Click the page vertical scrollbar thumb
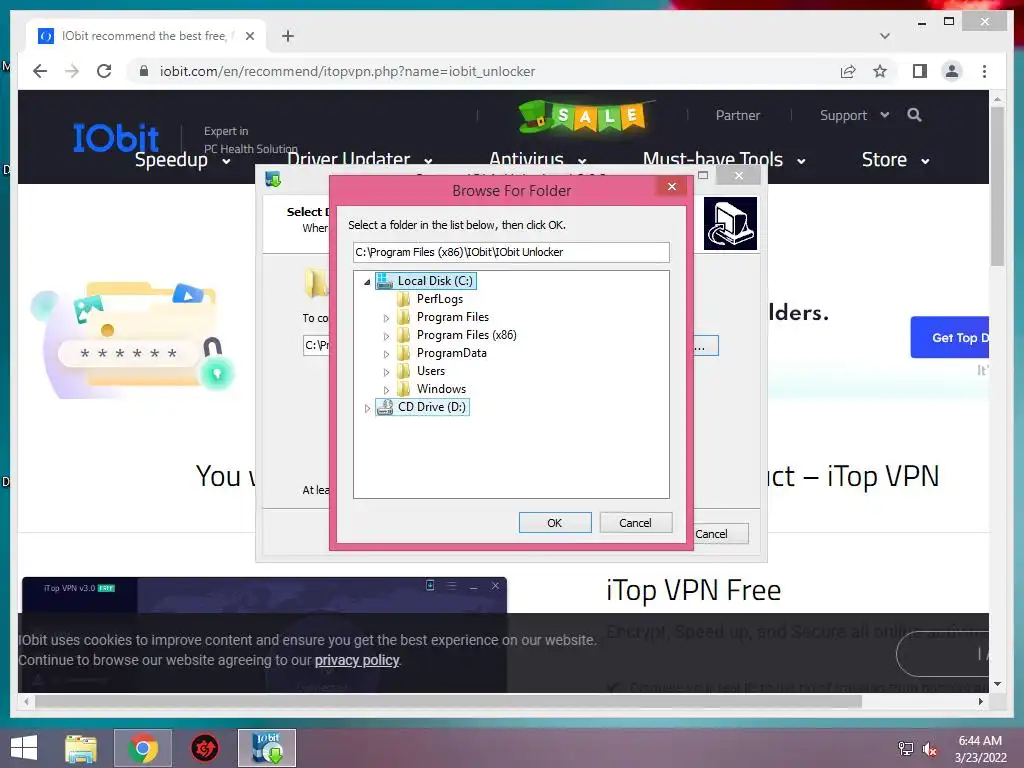The image size is (1024, 768). (997, 186)
